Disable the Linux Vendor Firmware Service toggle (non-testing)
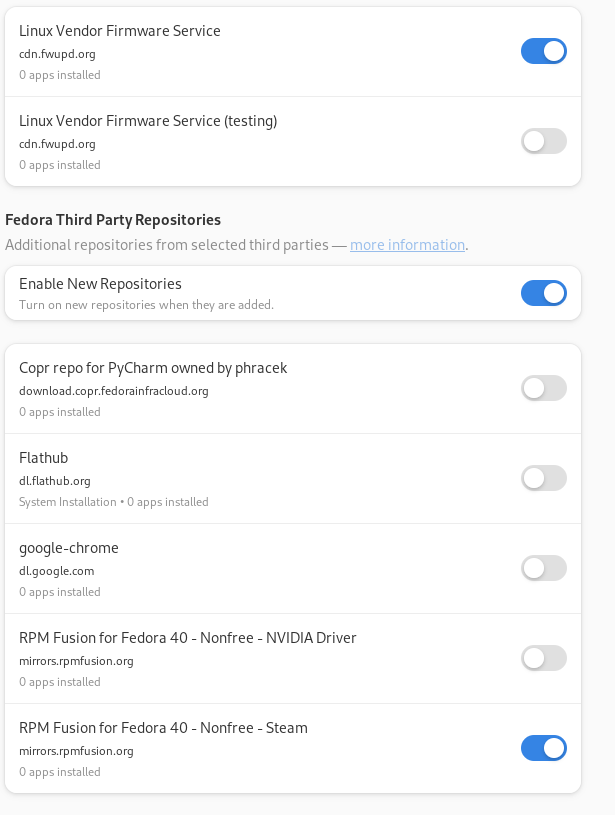615x815 pixels. [x=543, y=51]
